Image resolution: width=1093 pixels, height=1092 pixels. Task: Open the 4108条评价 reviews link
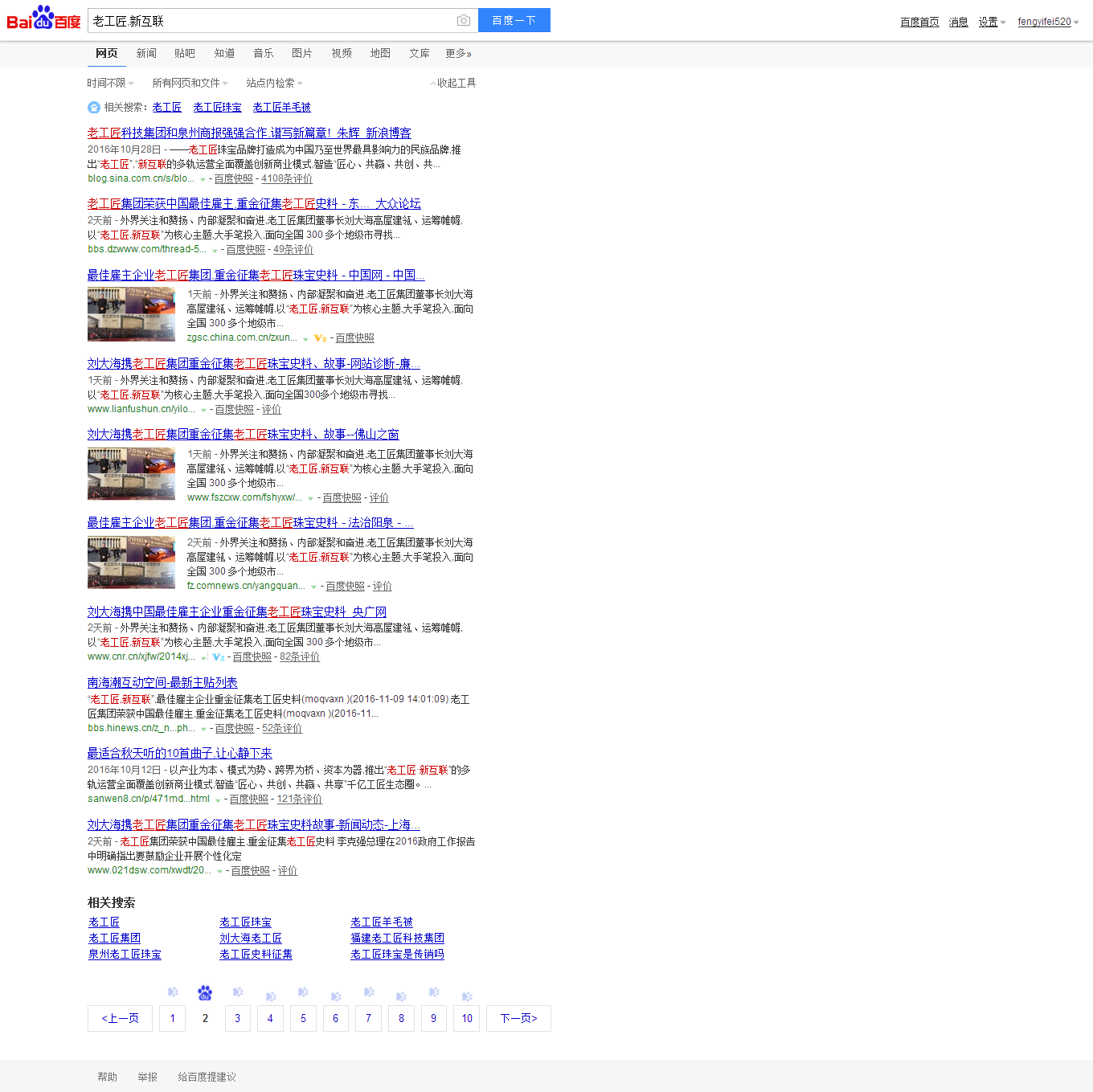point(287,179)
